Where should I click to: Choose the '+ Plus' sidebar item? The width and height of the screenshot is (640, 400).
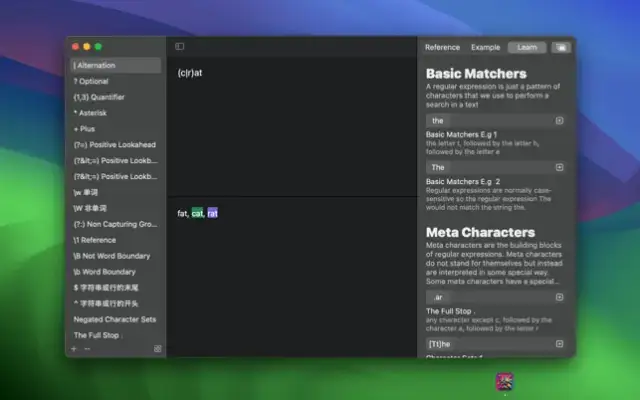(116, 129)
